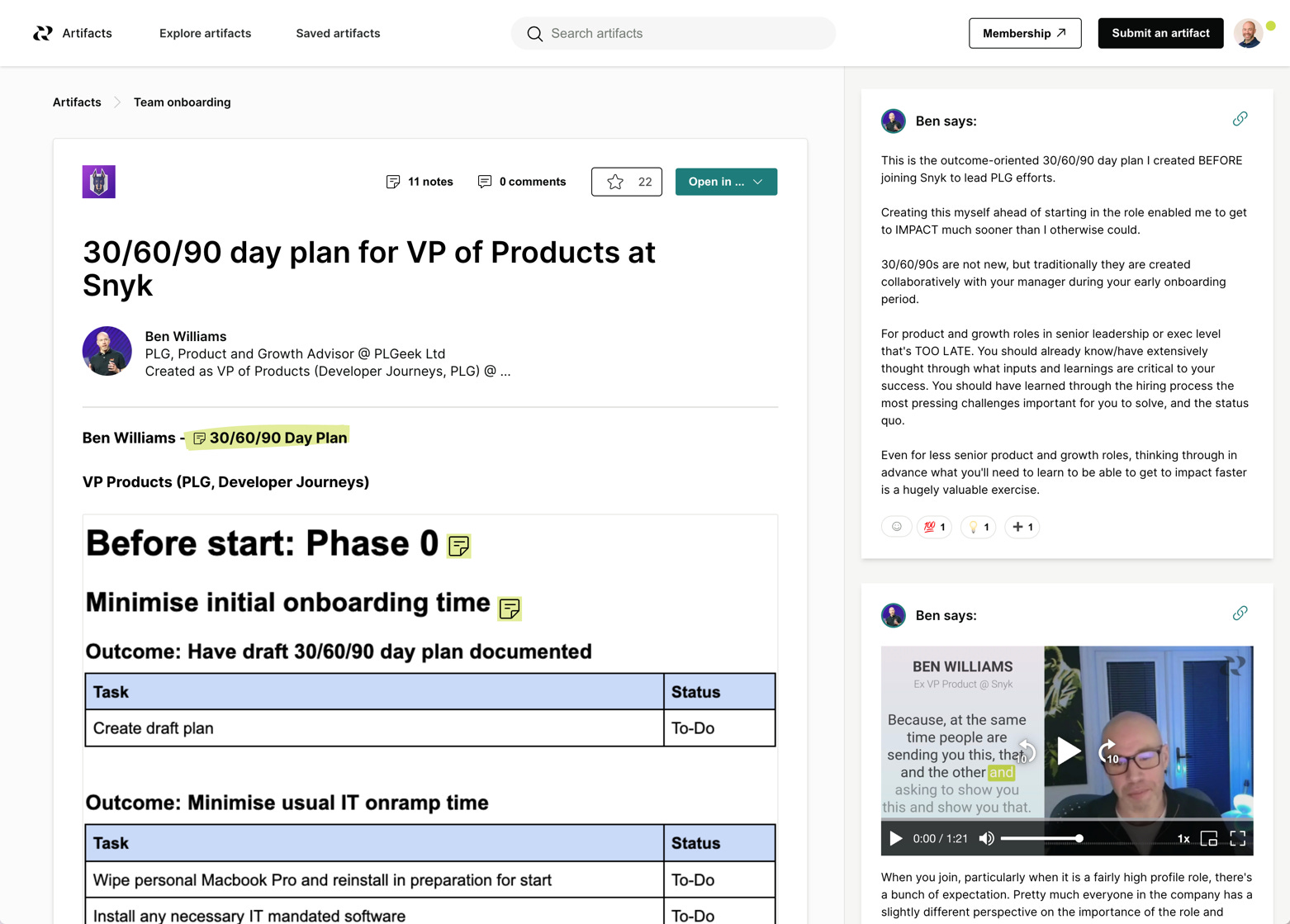Click Submit an artifact button
The width and height of the screenshot is (1290, 924).
[1160, 33]
